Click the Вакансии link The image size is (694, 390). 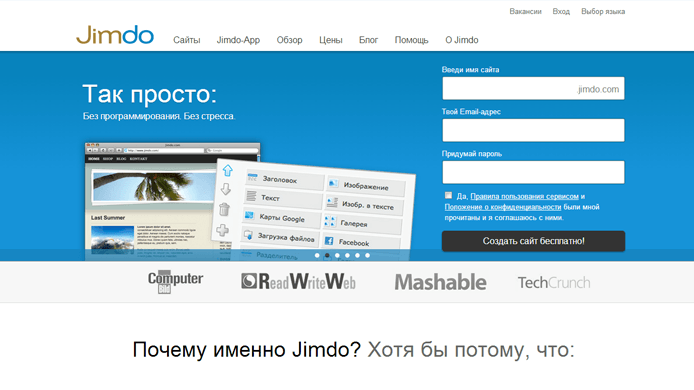[525, 12]
